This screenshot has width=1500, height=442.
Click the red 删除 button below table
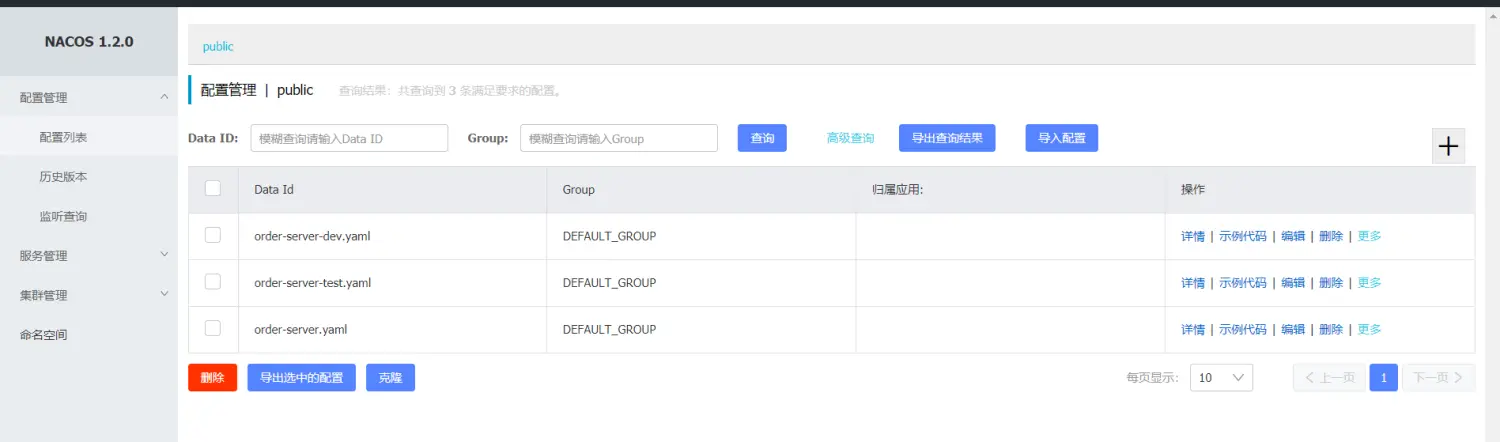click(x=212, y=378)
